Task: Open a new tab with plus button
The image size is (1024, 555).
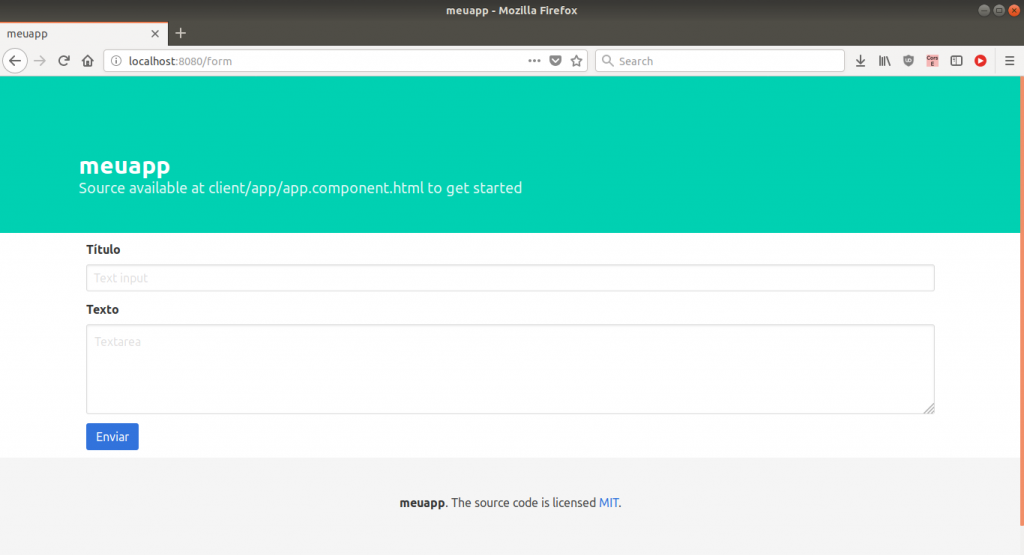Action: coord(181,33)
